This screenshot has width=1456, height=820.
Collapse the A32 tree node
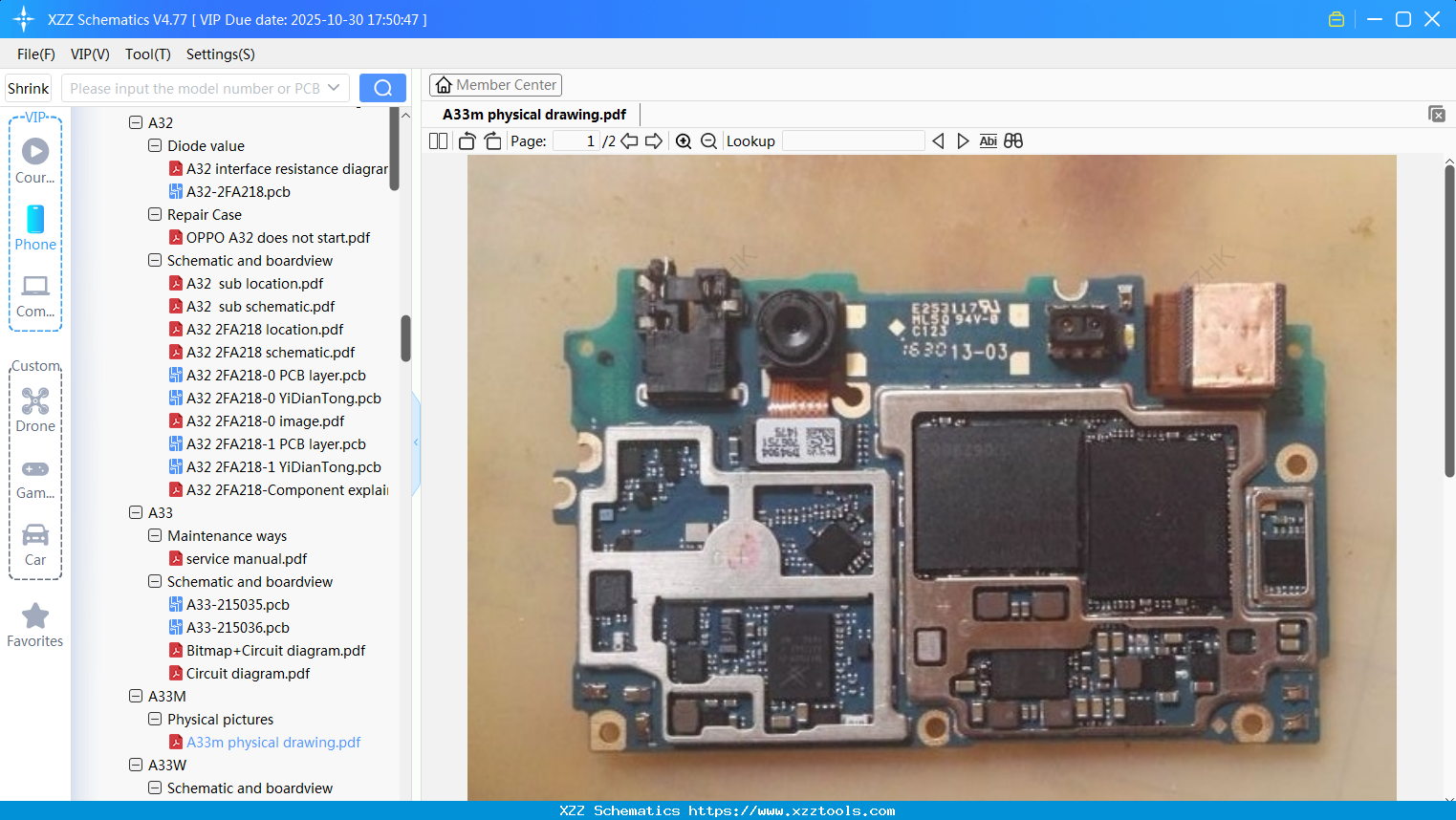tap(136, 122)
